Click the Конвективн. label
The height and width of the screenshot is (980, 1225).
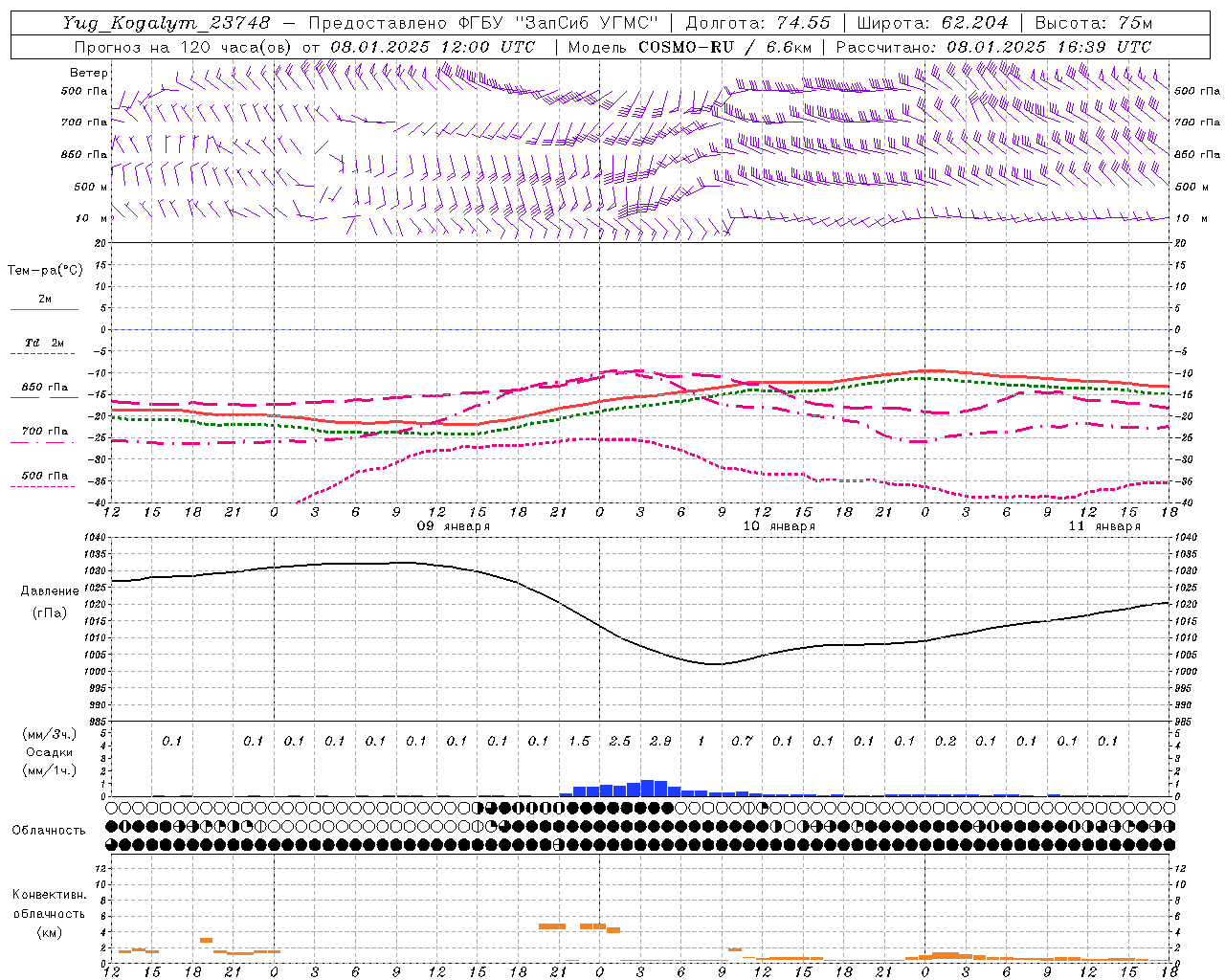(50, 895)
